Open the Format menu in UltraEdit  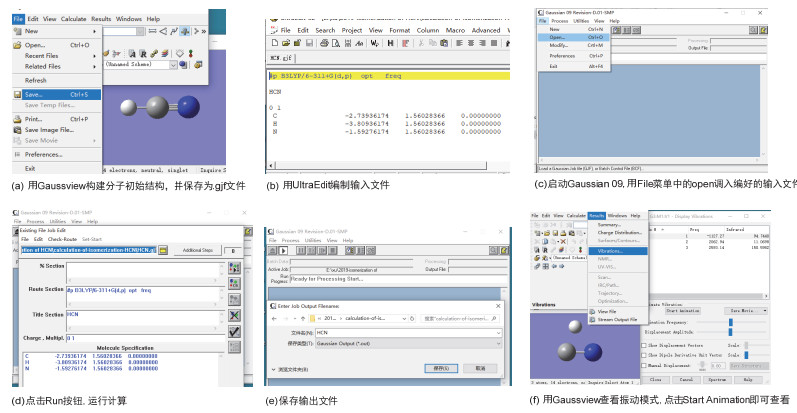point(400,30)
